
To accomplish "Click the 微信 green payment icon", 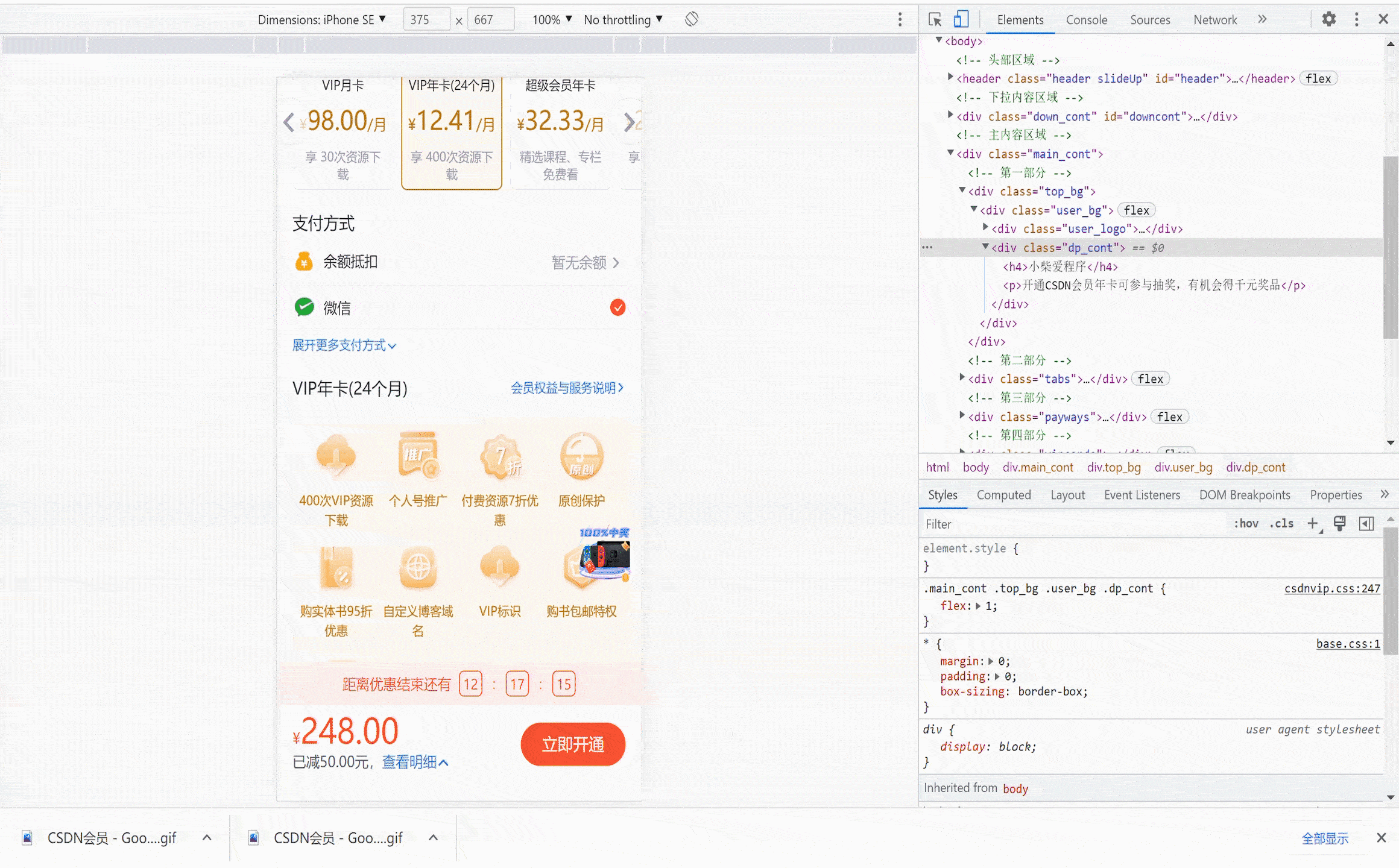I will (304, 307).
